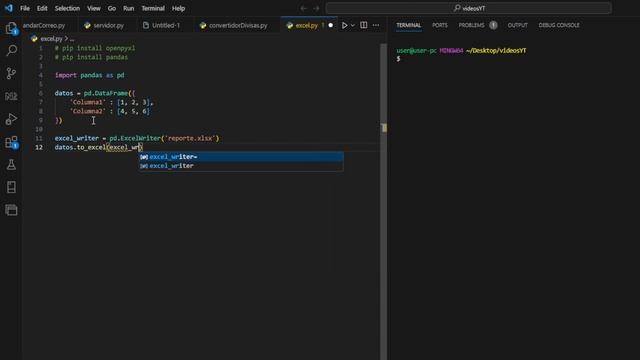The height and width of the screenshot is (360, 640).
Task: Click excel.py in the breadcrumb
Action: point(51,39)
